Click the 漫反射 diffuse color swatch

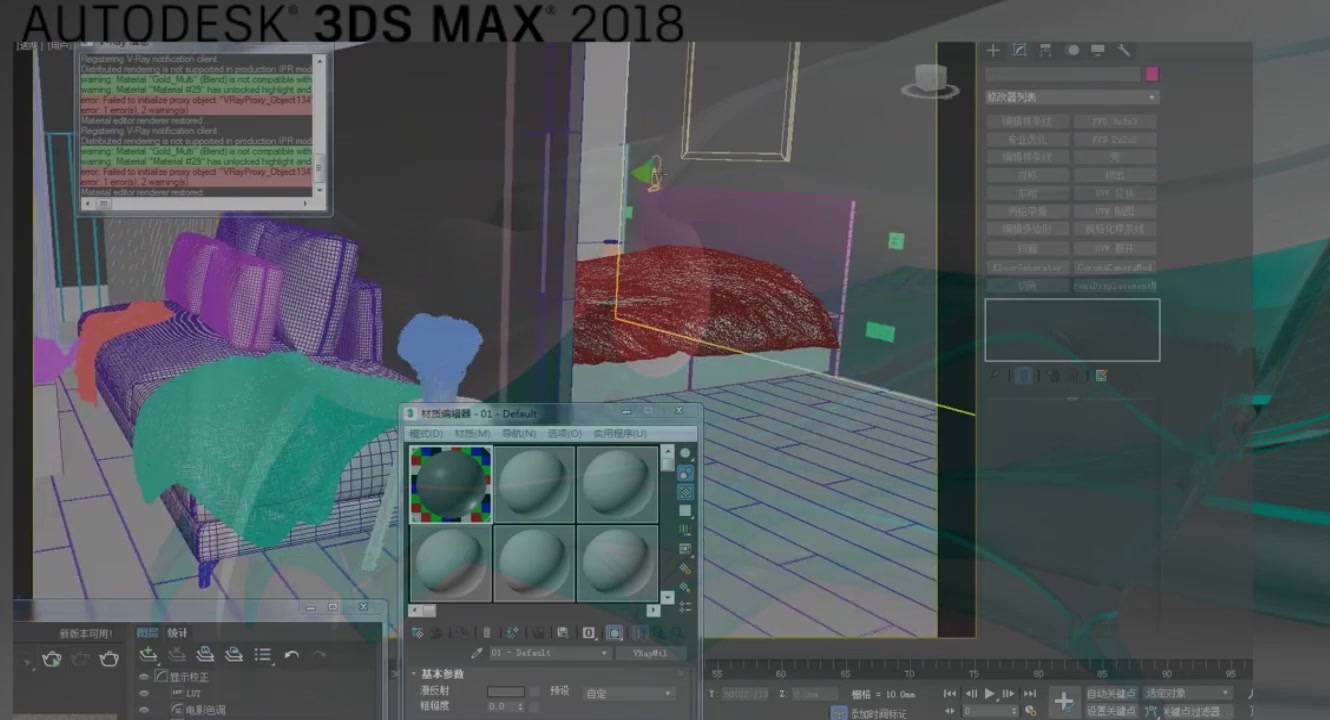tap(505, 692)
